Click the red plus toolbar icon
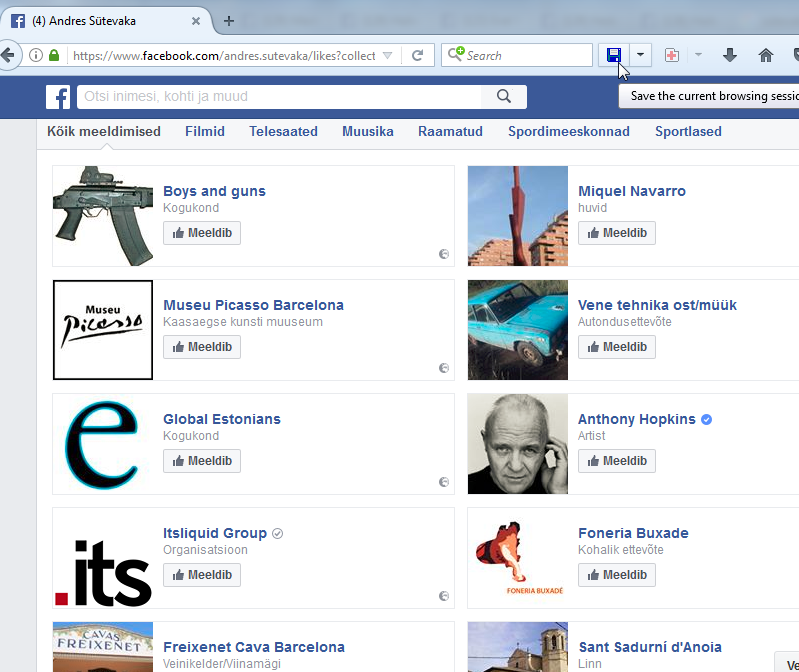The height and width of the screenshot is (672, 799). coord(672,55)
